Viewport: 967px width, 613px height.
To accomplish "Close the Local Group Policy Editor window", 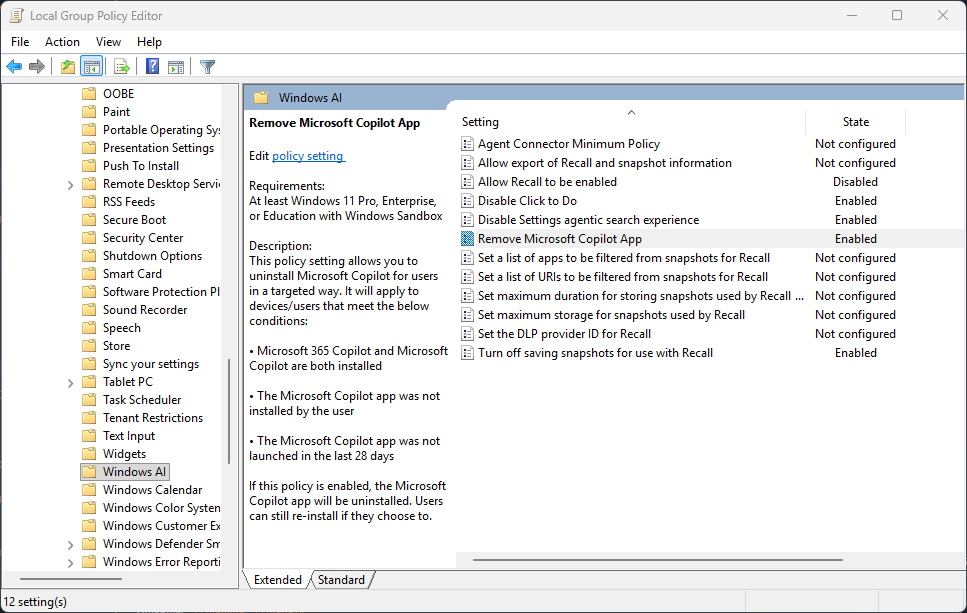I will 943,15.
